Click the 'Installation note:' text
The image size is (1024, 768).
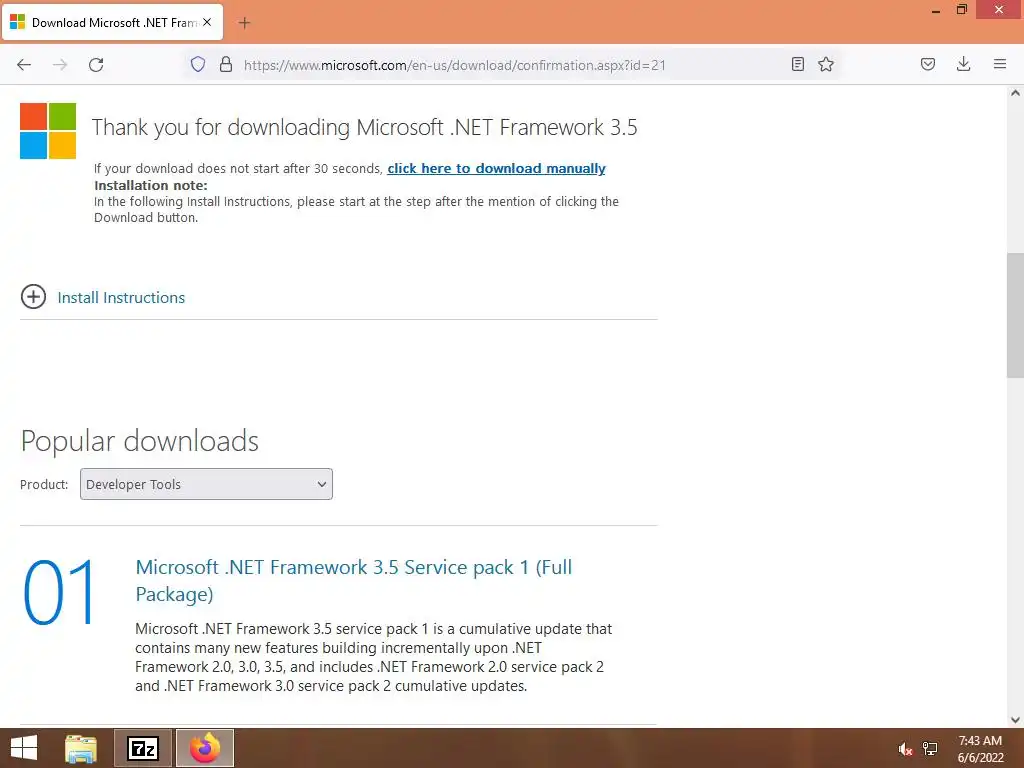point(151,185)
